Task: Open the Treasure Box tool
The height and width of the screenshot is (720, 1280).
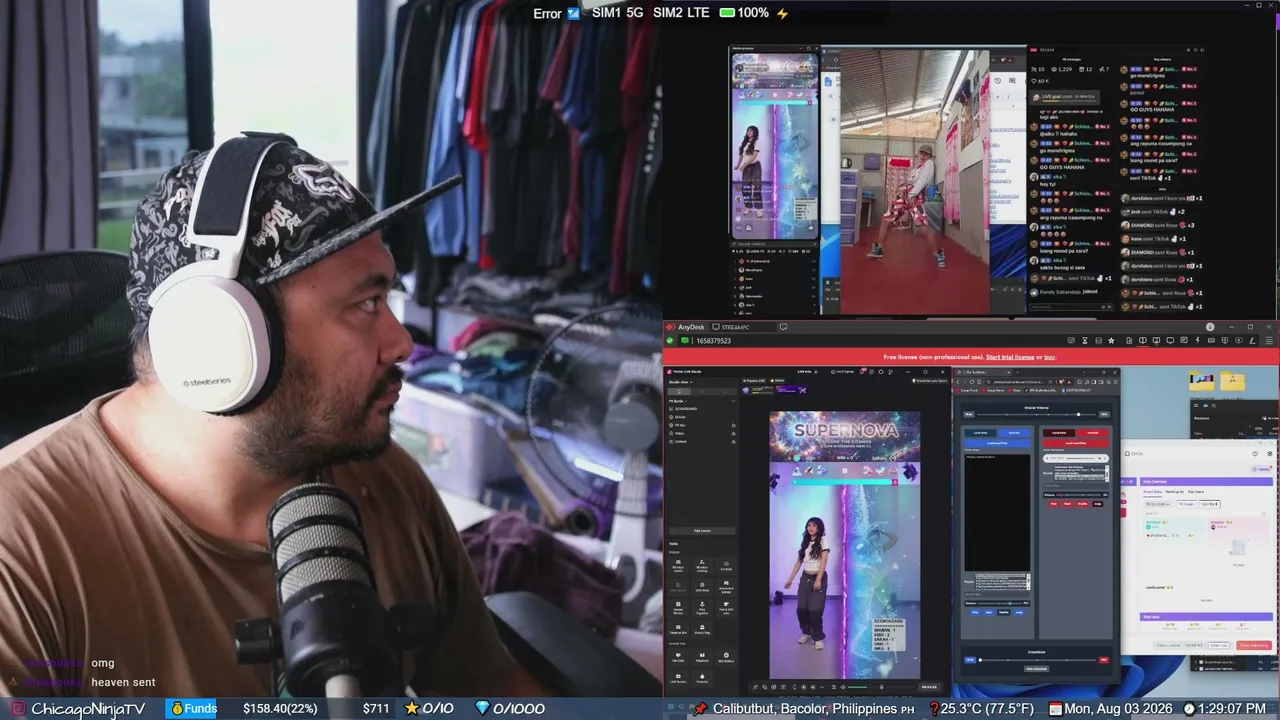Action: 678,630
